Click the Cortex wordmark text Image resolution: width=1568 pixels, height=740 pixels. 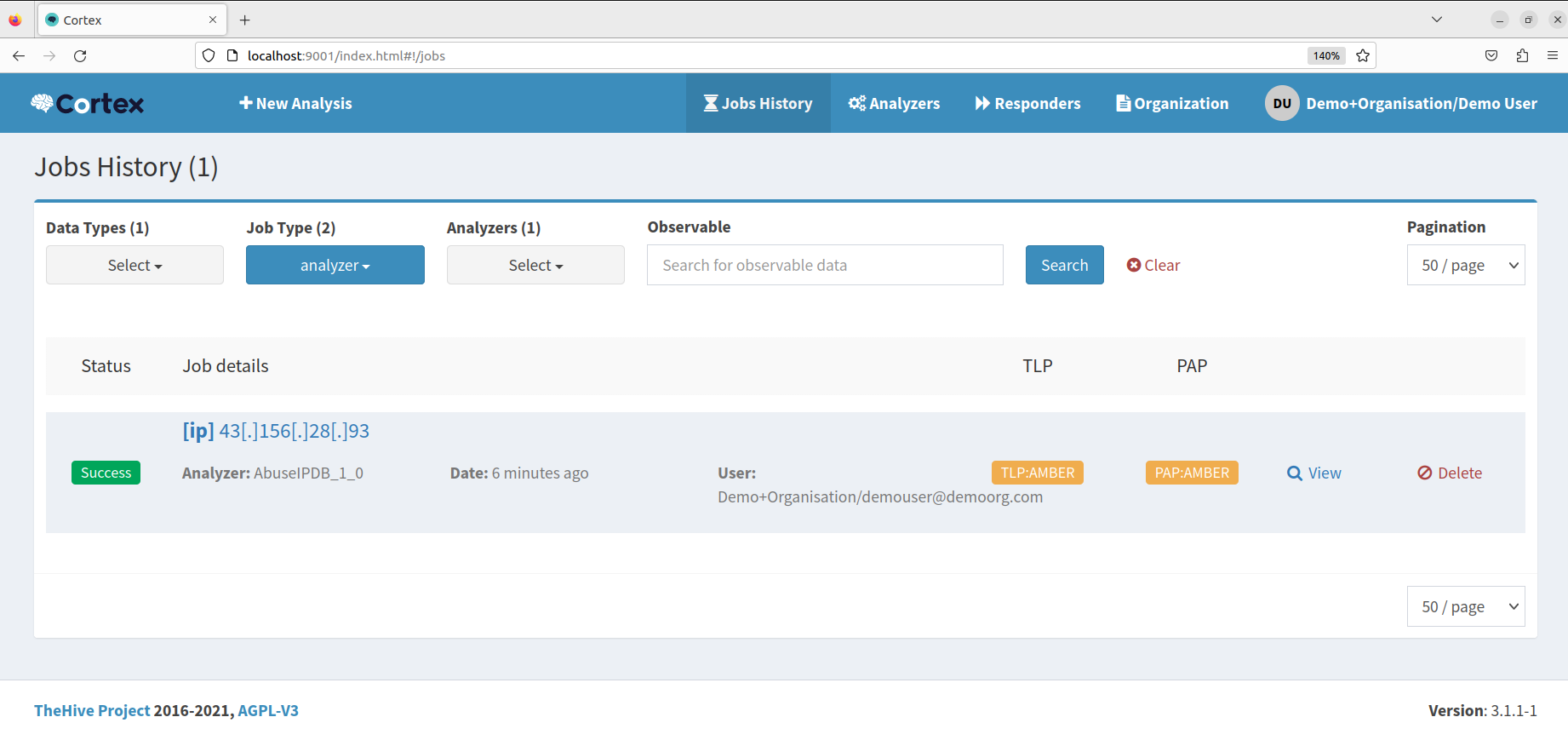[x=100, y=103]
